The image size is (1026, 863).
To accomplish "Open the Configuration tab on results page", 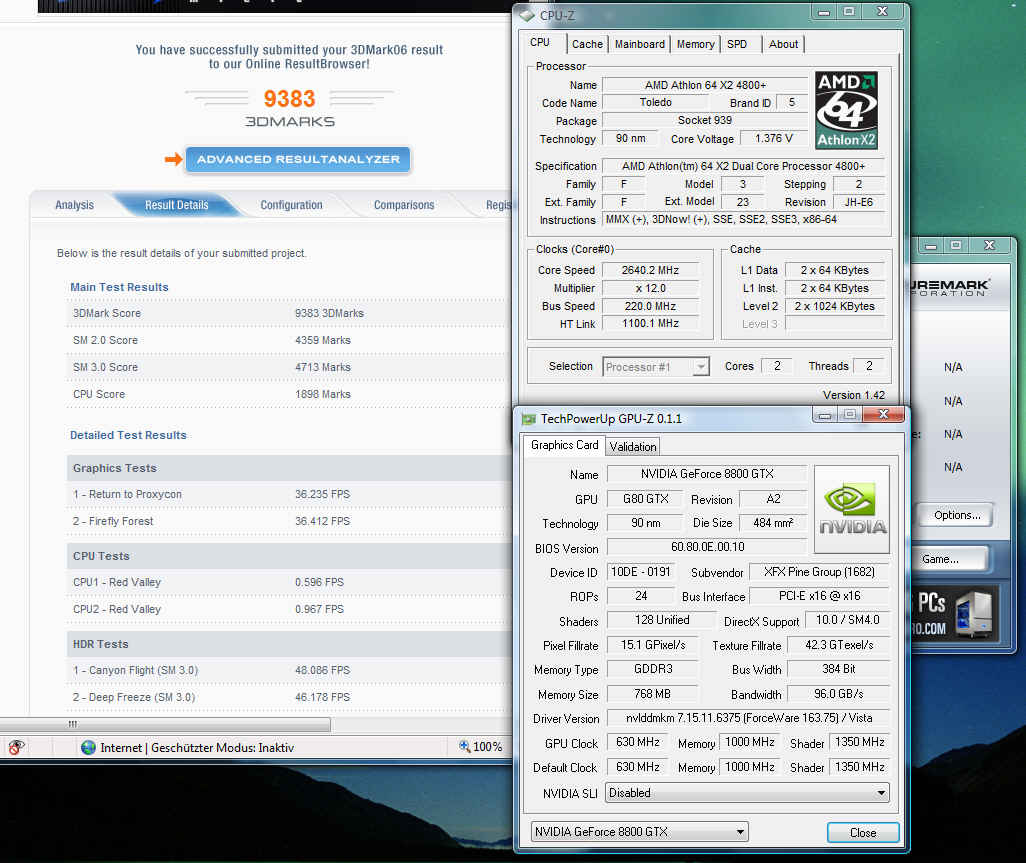I will pos(291,205).
